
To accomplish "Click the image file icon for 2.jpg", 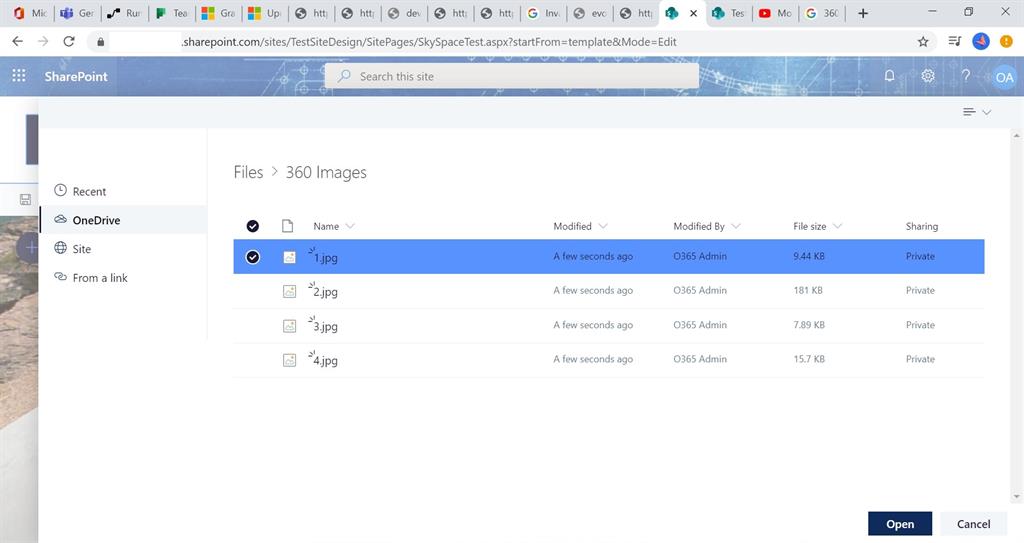I will click(289, 291).
